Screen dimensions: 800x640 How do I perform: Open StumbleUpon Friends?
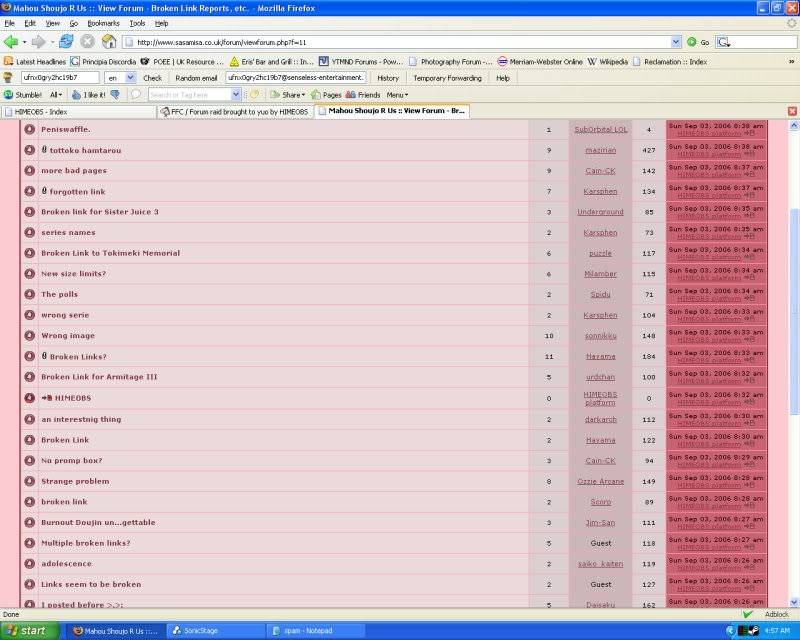363,95
